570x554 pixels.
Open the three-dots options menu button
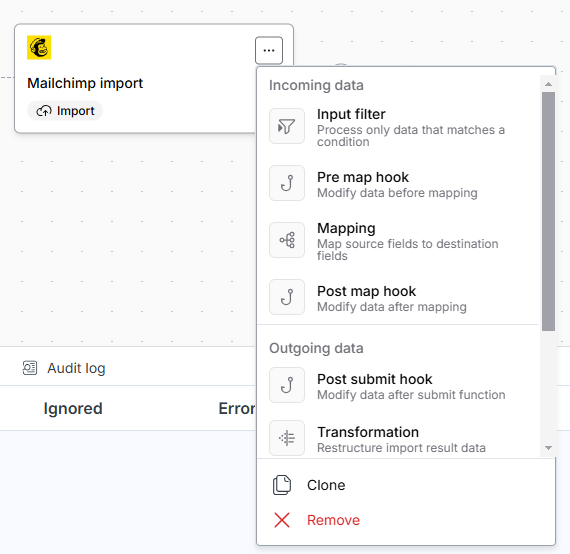(269, 50)
